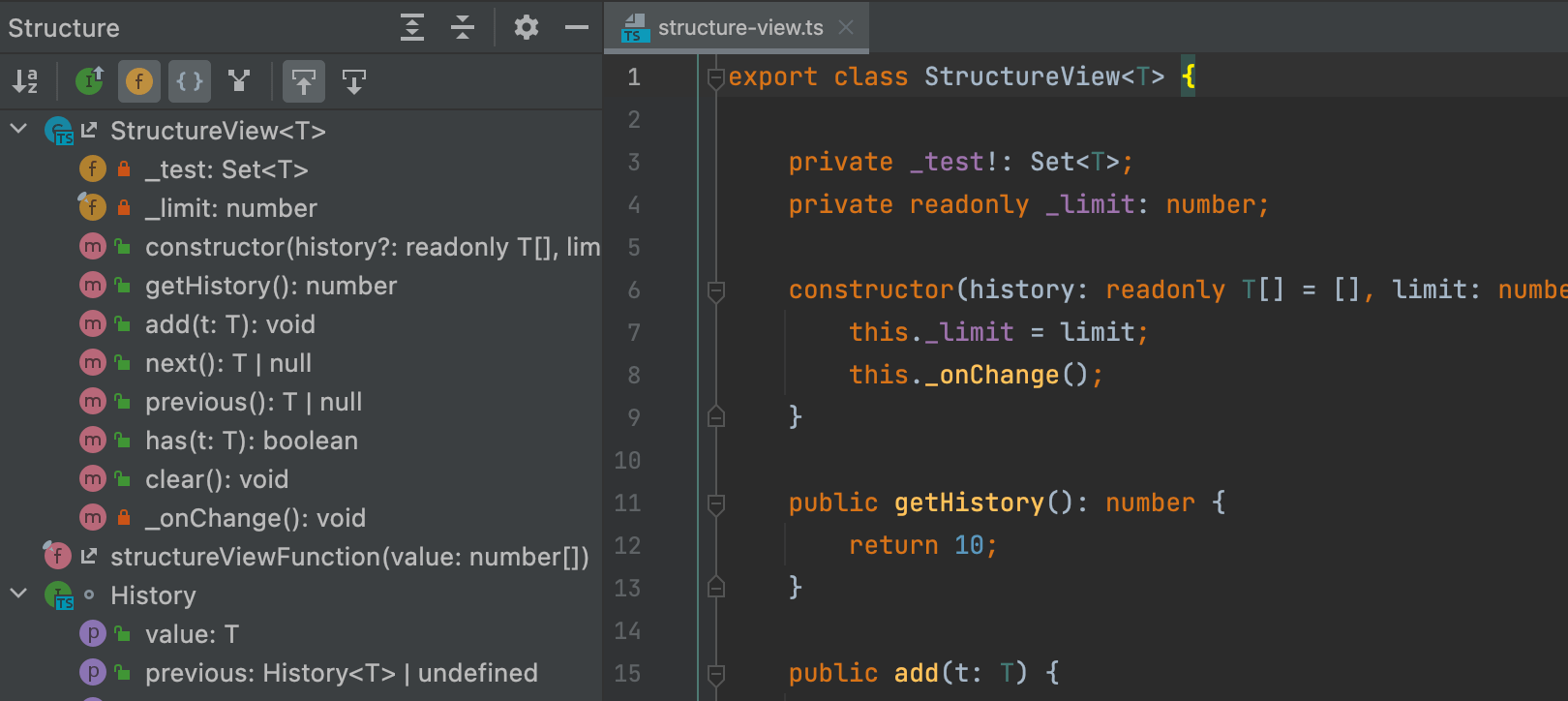Select _onChange(): void method entry
Screen dimensions: 1568x701
pyautogui.click(x=255, y=518)
